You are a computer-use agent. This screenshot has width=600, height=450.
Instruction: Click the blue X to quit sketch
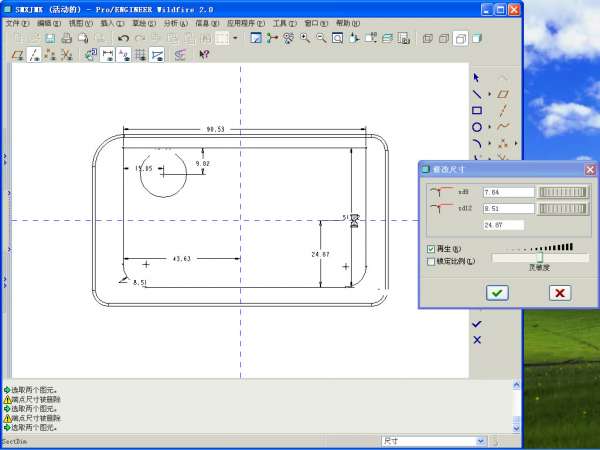coord(477,340)
